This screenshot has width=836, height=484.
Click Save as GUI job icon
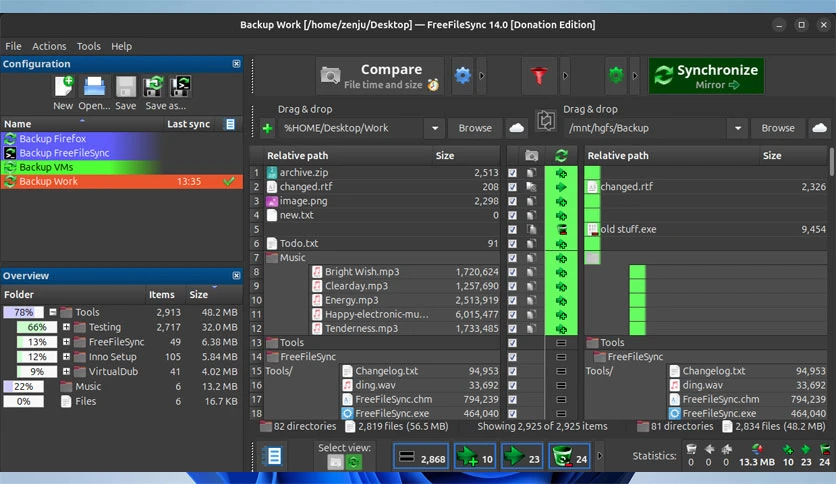tap(154, 86)
